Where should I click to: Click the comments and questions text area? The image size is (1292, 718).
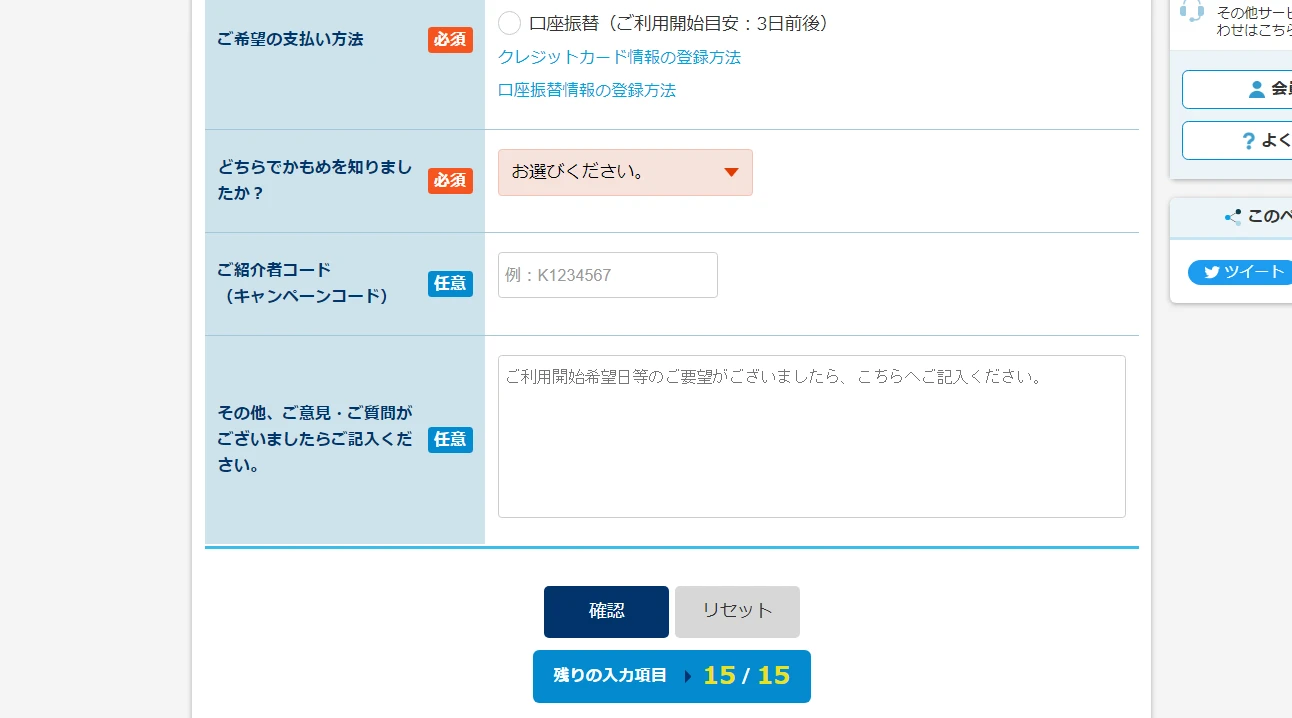(811, 436)
